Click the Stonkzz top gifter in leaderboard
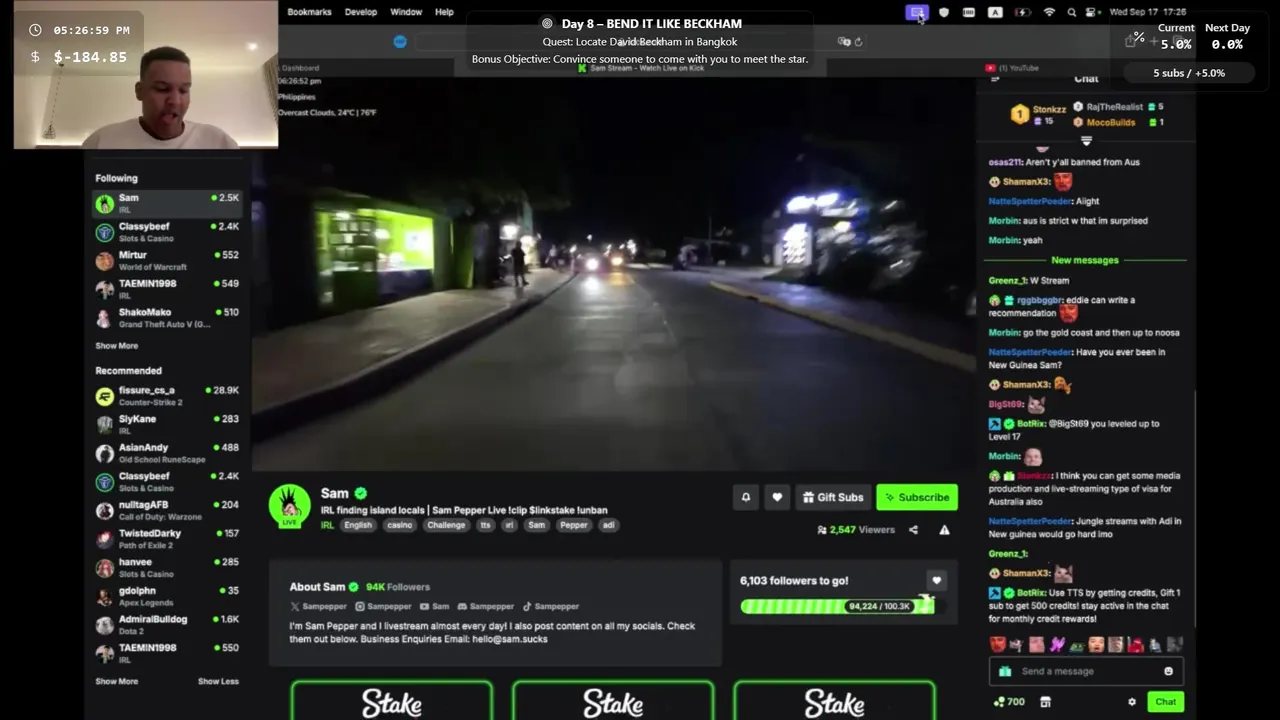This screenshot has width=1280, height=720. (x=1038, y=115)
